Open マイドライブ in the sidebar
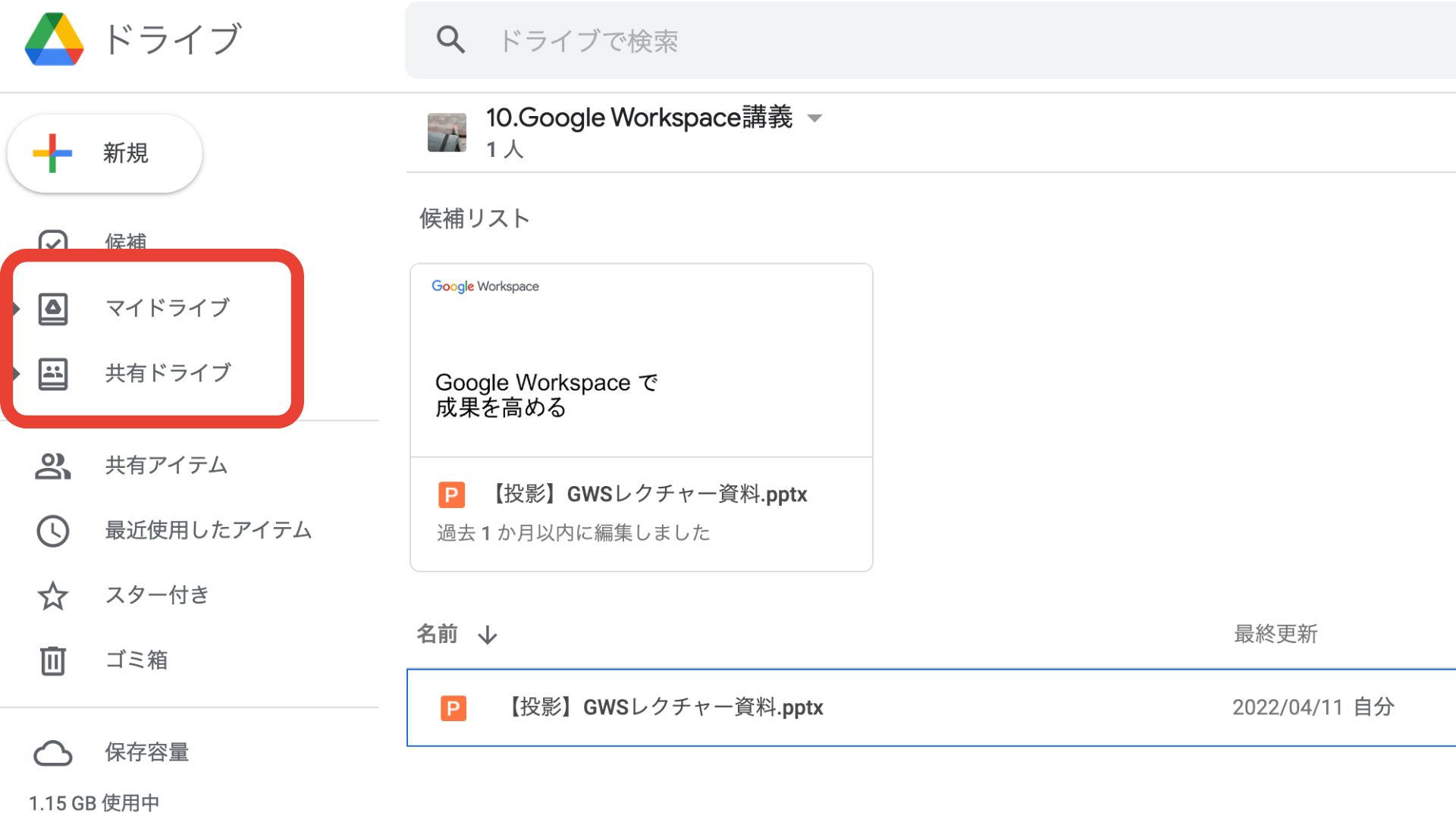 tap(168, 308)
